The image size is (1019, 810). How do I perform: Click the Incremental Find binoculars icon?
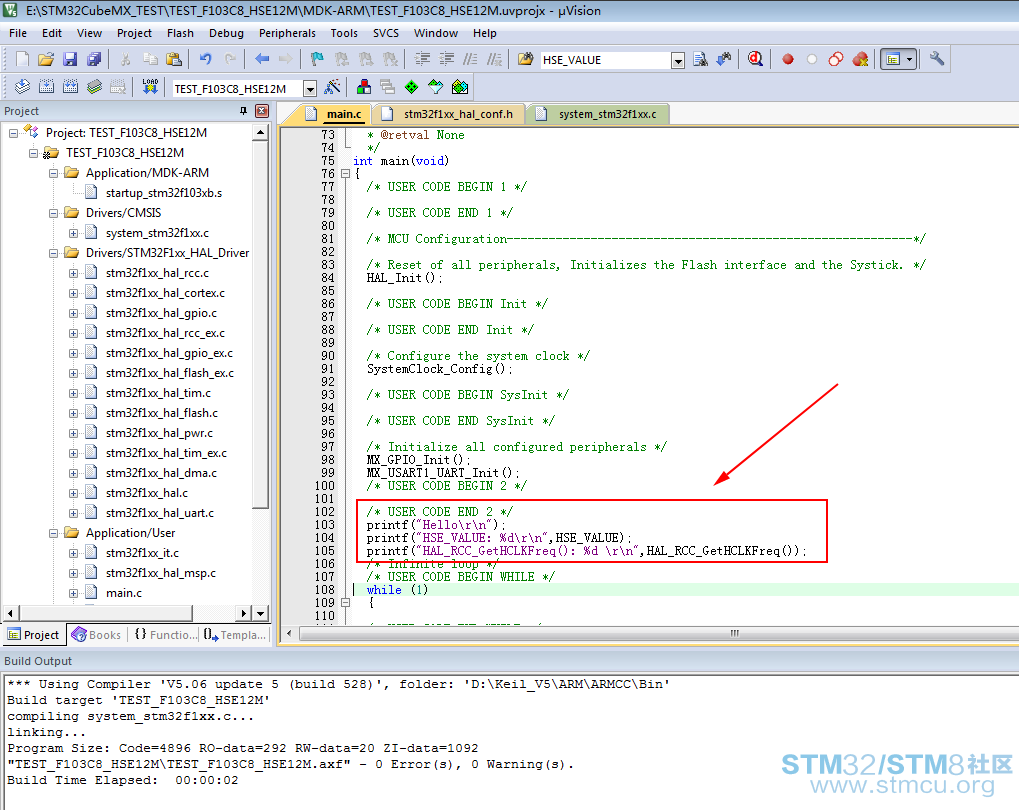724,59
